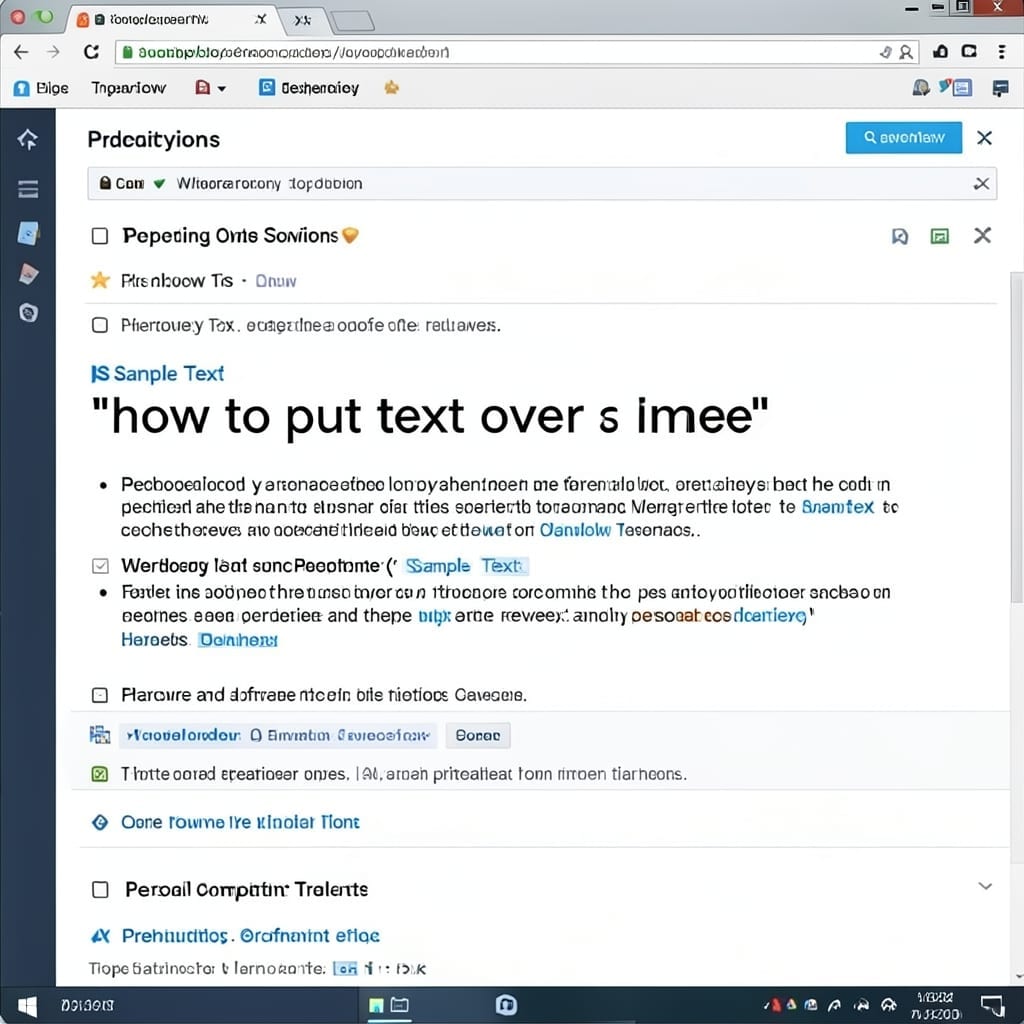Click the green check dropdown in the filter bar
The width and height of the screenshot is (1024, 1024).
[x=159, y=184]
